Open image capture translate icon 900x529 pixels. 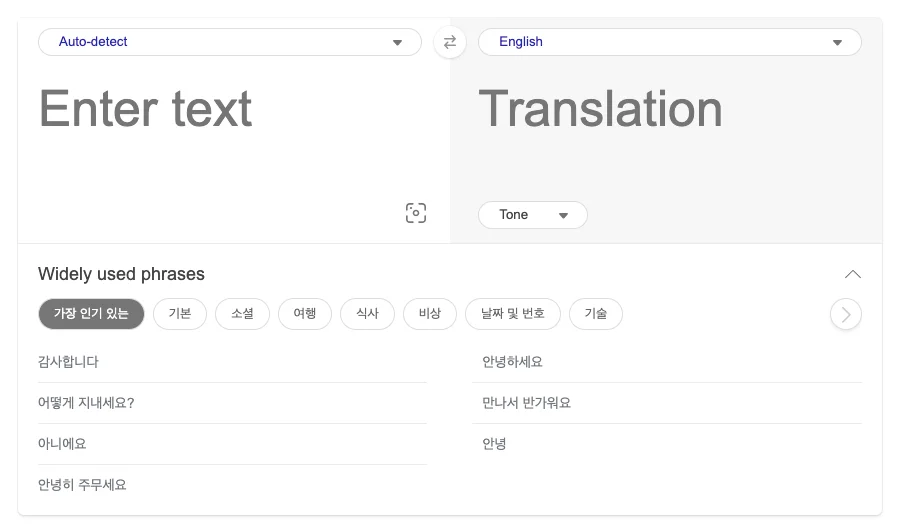[416, 213]
